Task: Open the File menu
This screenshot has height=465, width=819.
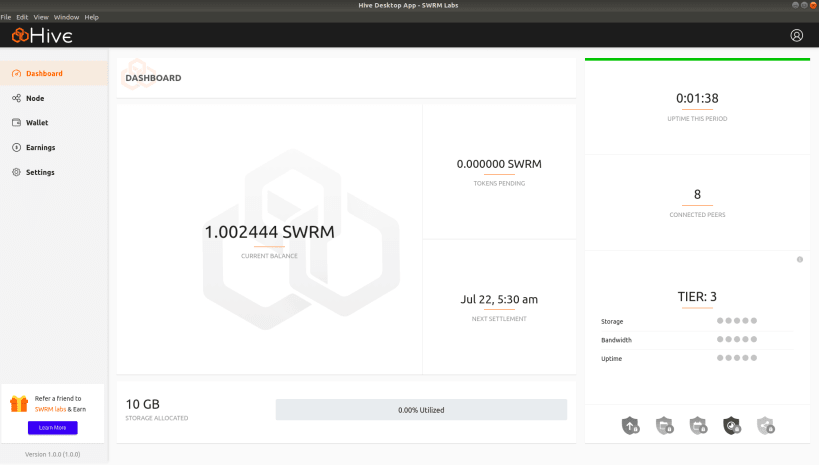Action: [6, 17]
